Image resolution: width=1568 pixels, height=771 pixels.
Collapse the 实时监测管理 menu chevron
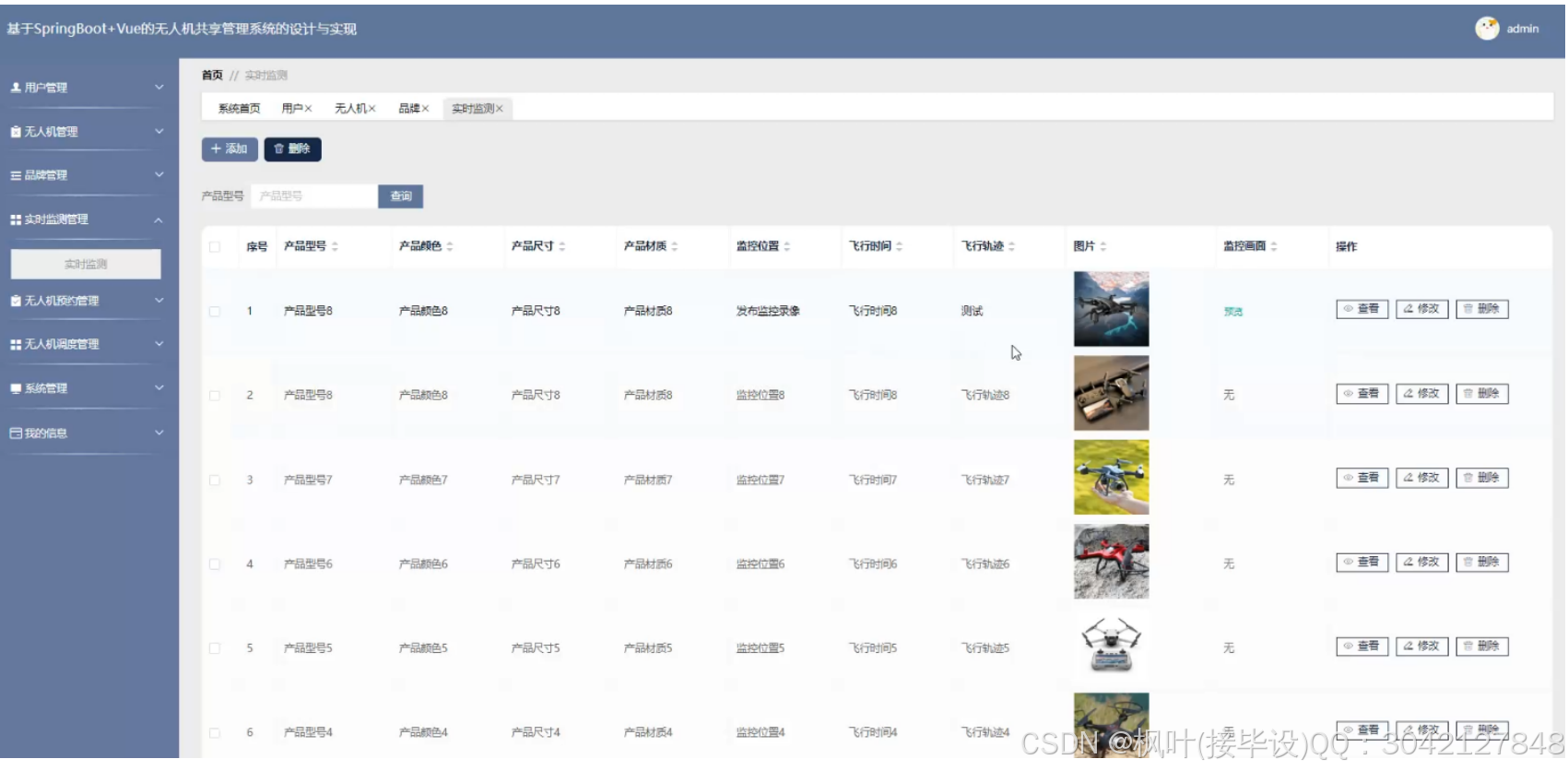159,219
